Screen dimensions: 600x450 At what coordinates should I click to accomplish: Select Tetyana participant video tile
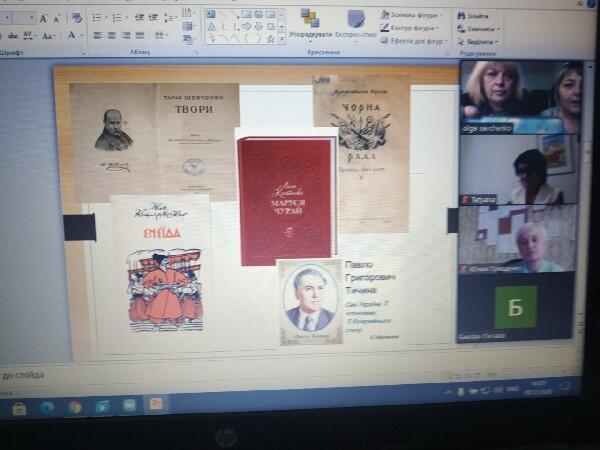coord(519,170)
